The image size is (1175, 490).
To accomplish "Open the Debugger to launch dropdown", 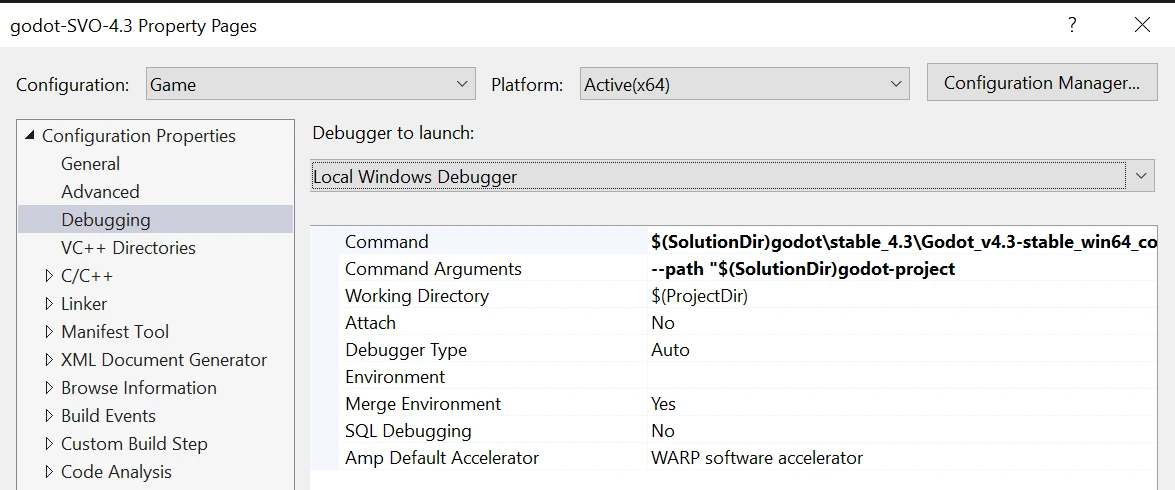I will click(x=732, y=177).
